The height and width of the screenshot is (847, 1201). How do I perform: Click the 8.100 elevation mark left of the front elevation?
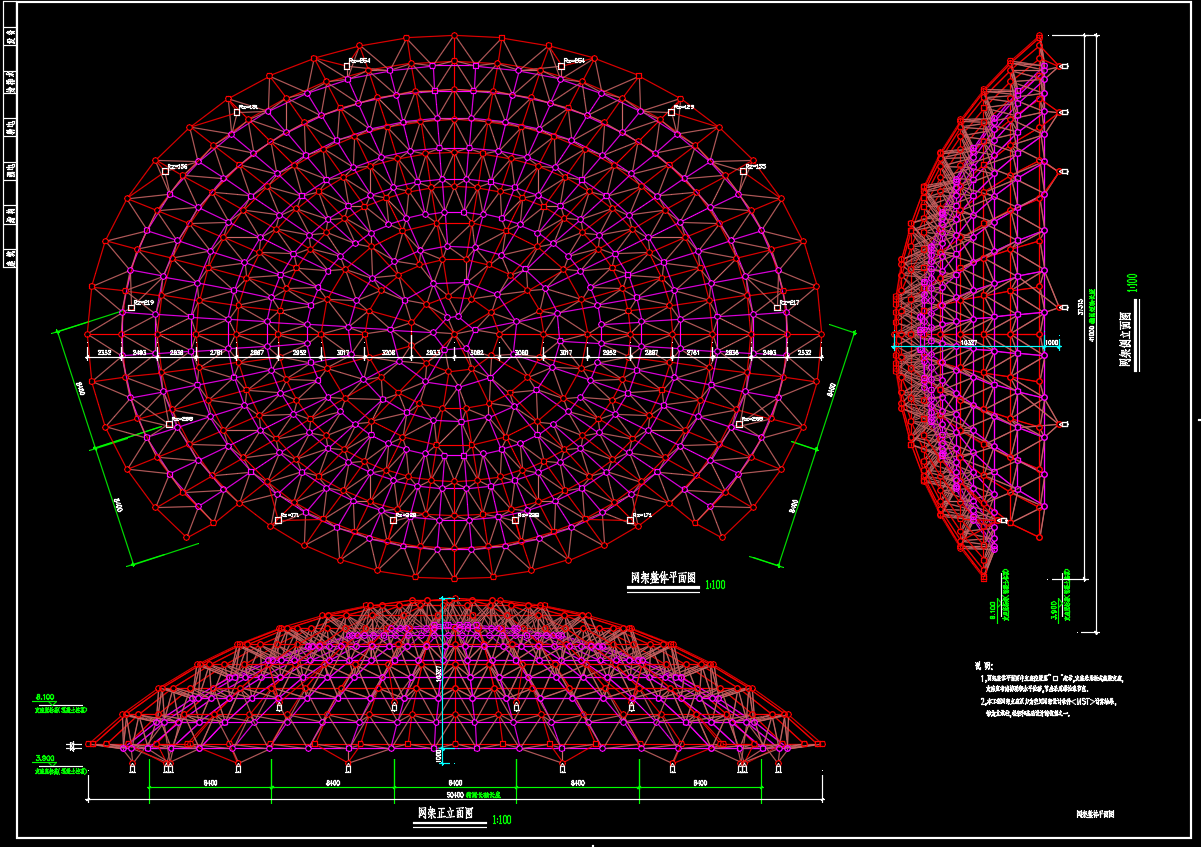click(46, 696)
